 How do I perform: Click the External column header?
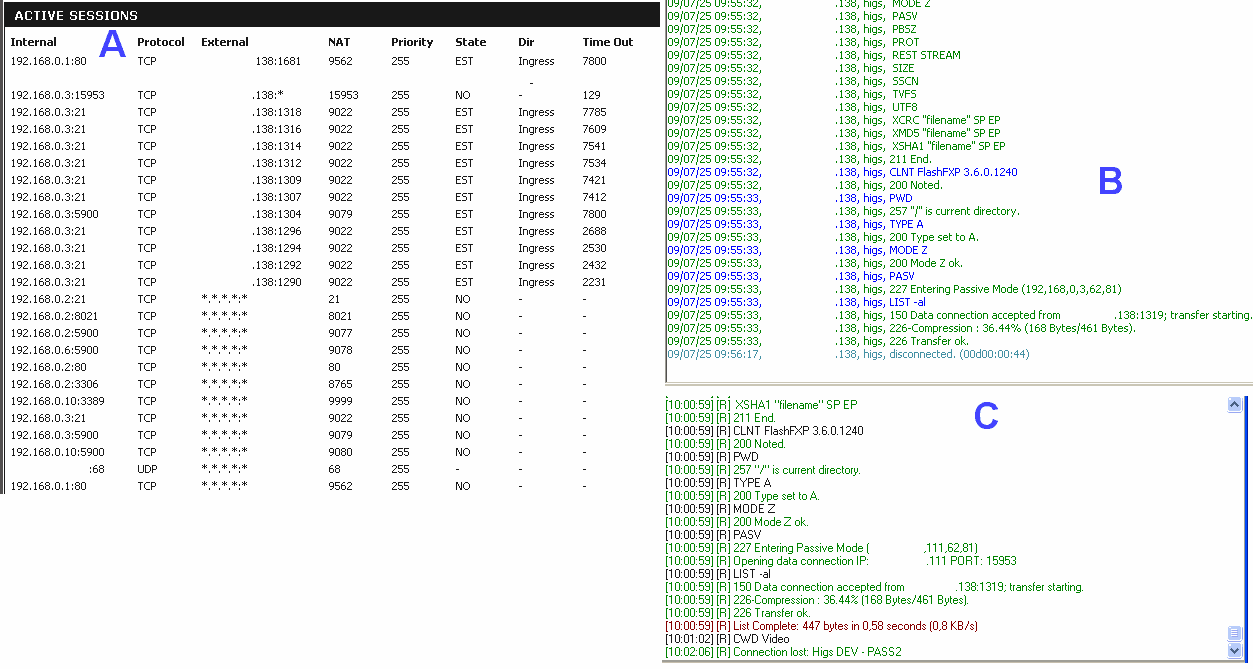225,42
